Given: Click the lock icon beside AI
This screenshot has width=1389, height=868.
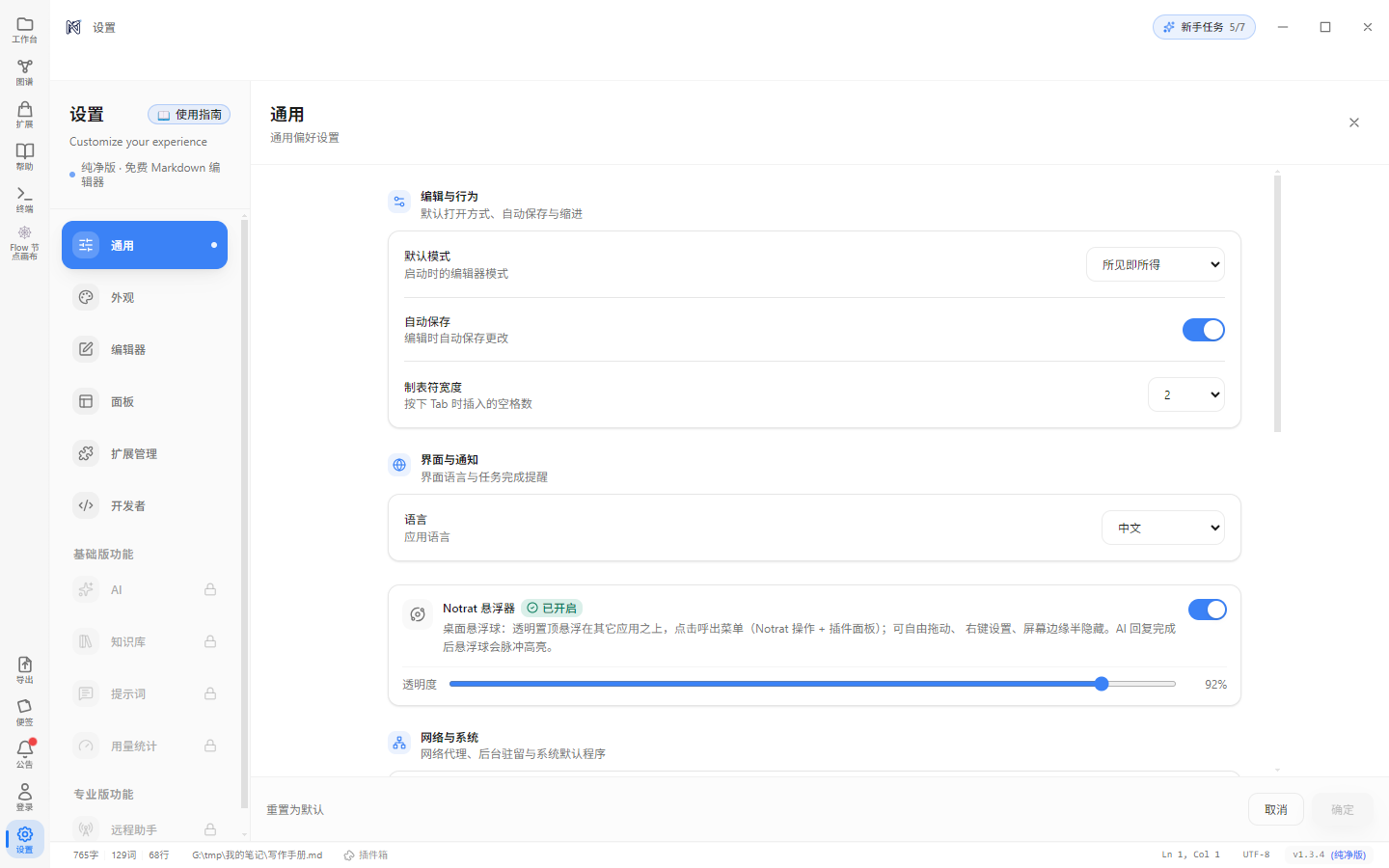Looking at the screenshot, I should click(x=210, y=589).
